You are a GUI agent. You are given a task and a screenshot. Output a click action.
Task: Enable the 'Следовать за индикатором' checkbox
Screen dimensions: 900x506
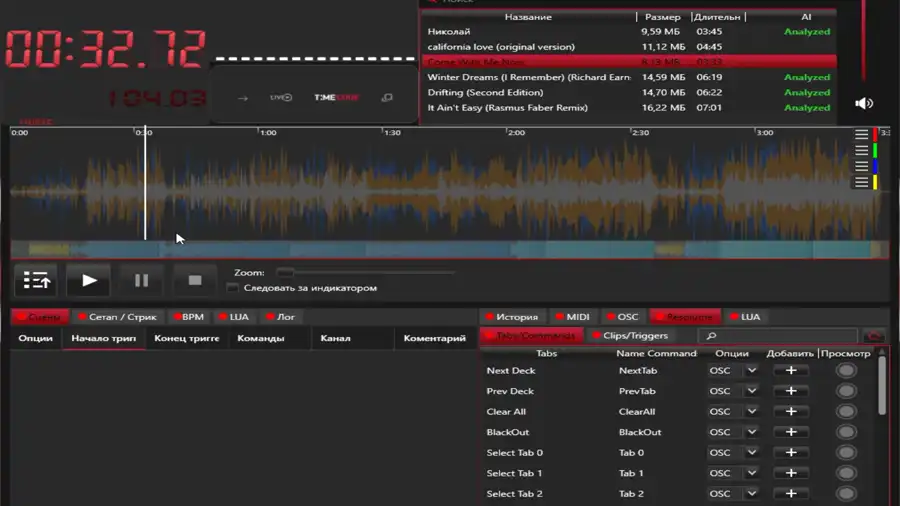coord(233,288)
